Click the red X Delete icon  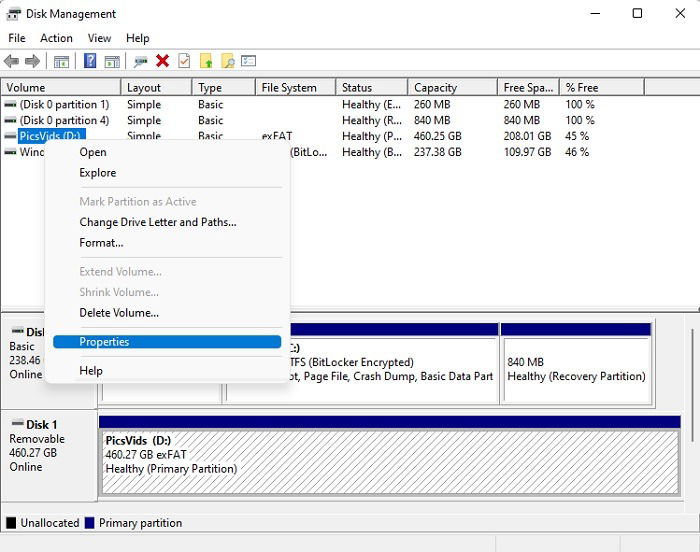coord(162,61)
